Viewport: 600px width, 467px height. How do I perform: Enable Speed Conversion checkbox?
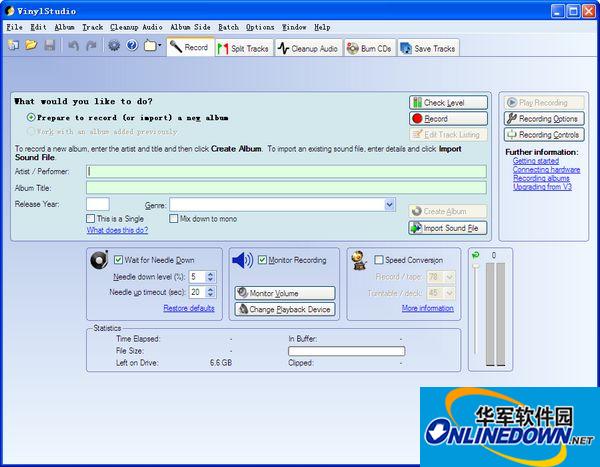378,260
